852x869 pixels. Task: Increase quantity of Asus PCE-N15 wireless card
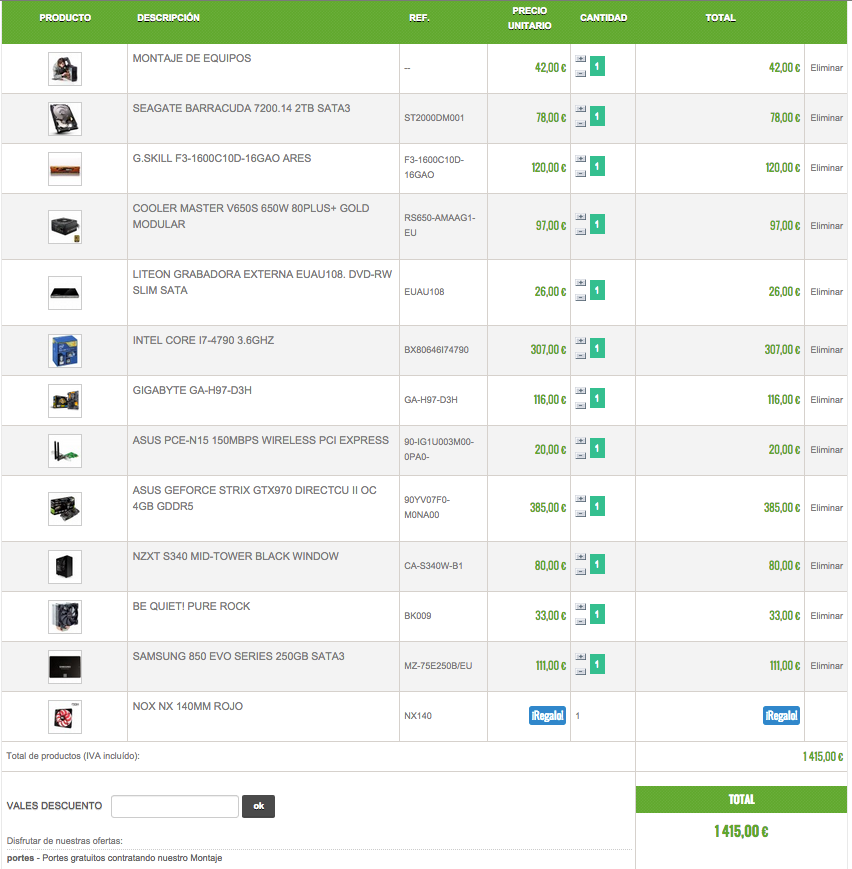(x=580, y=441)
